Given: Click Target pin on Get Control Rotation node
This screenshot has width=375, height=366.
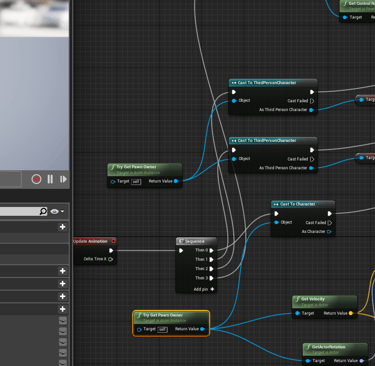Looking at the screenshot, I should tap(345, 17).
